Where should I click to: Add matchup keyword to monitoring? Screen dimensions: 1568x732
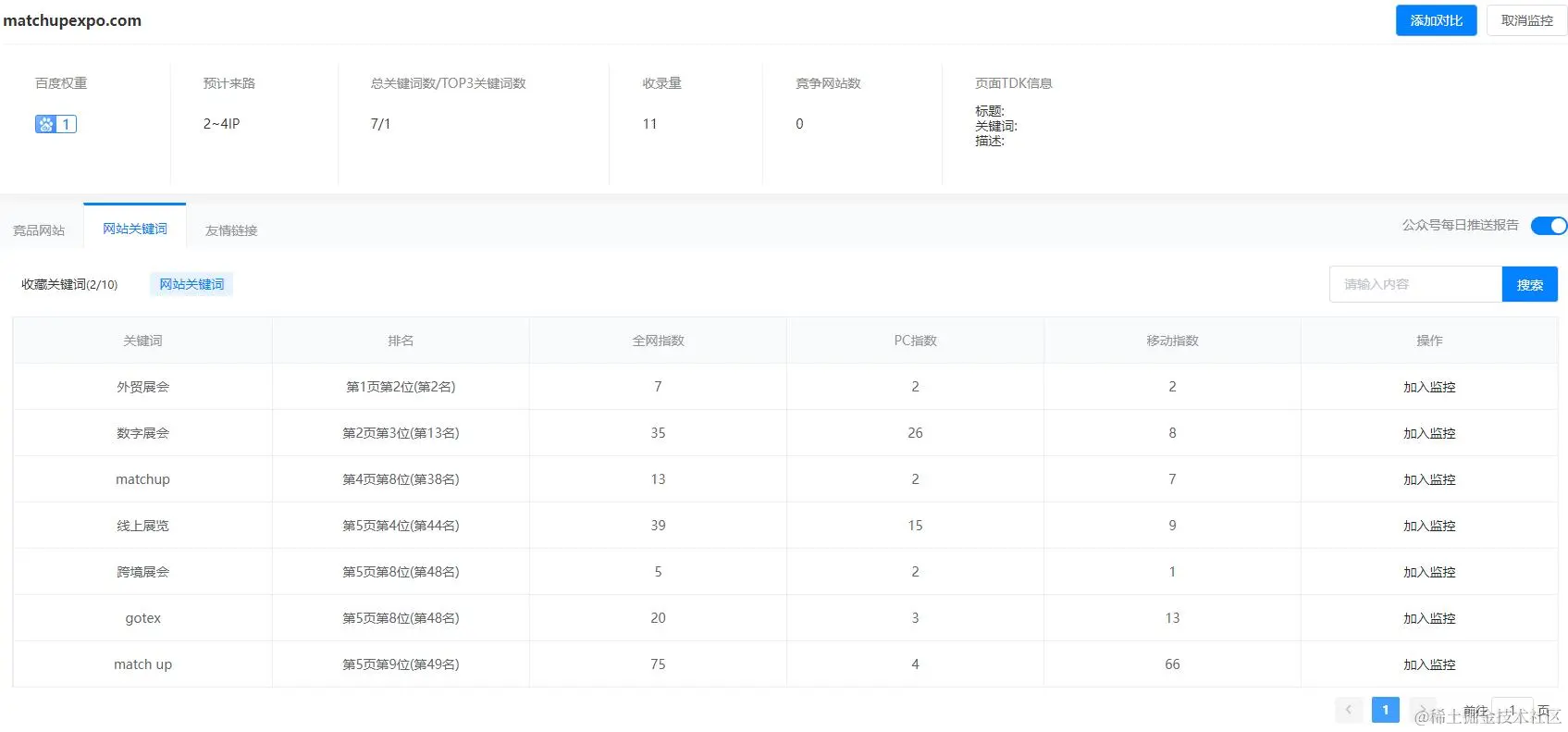tap(1429, 479)
